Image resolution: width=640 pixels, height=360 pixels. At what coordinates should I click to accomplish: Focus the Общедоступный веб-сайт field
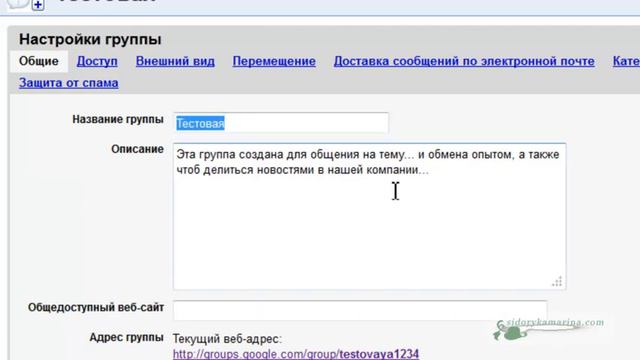click(x=360, y=311)
